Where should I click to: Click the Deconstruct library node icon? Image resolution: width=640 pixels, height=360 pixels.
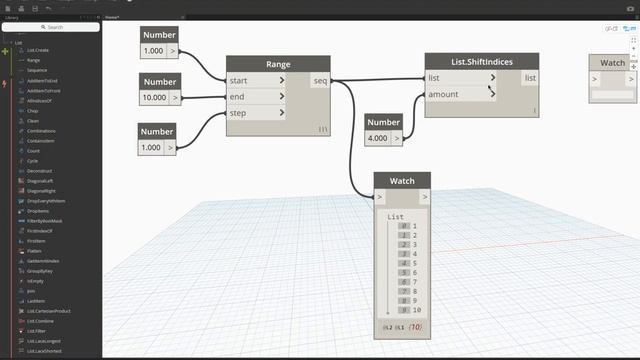[x=21, y=171]
